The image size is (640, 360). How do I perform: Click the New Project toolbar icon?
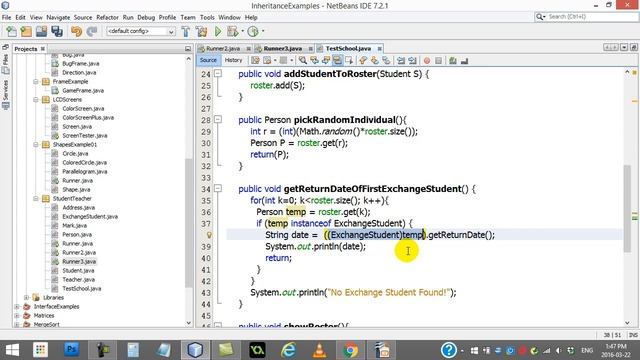[26, 31]
